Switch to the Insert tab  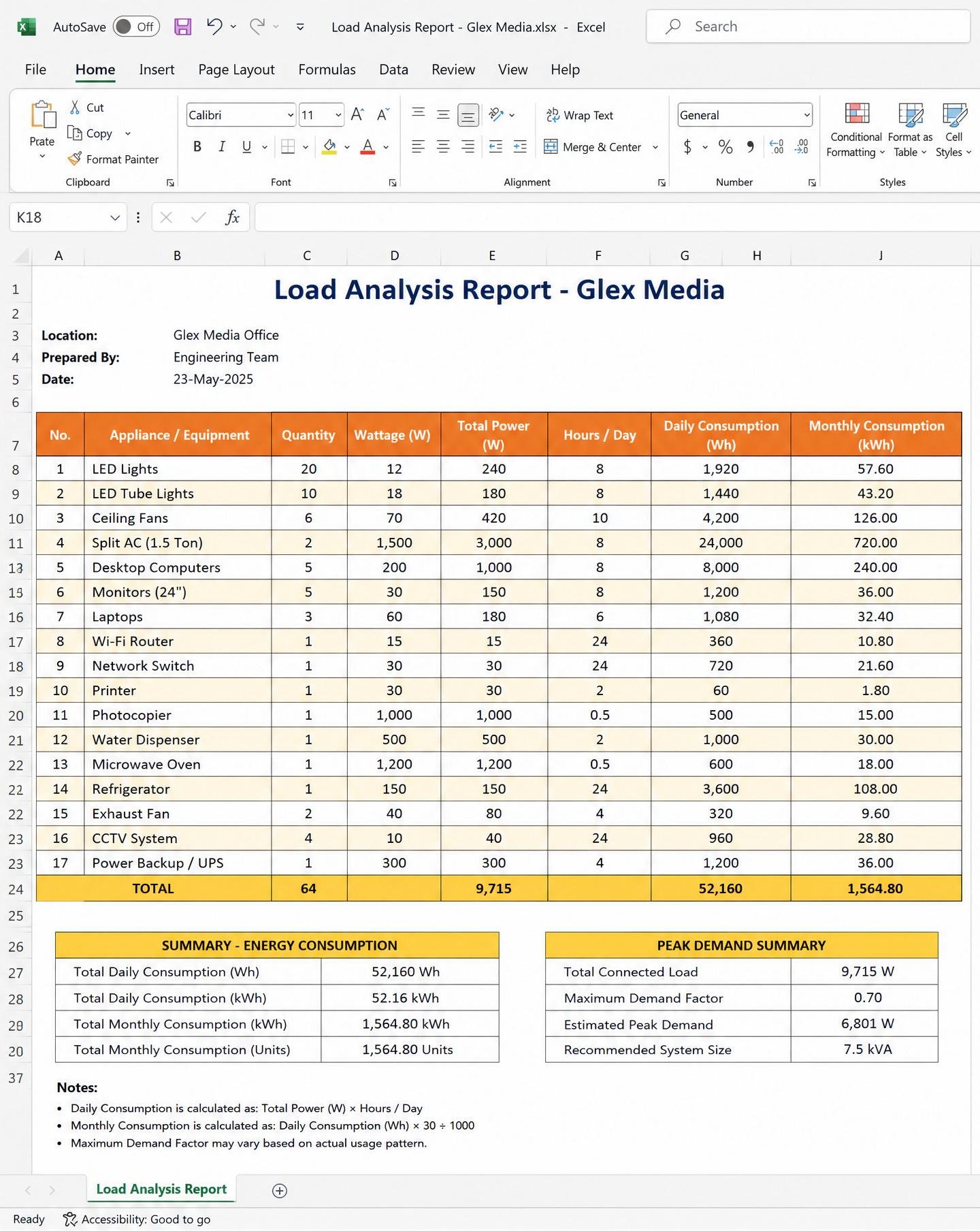tap(157, 69)
